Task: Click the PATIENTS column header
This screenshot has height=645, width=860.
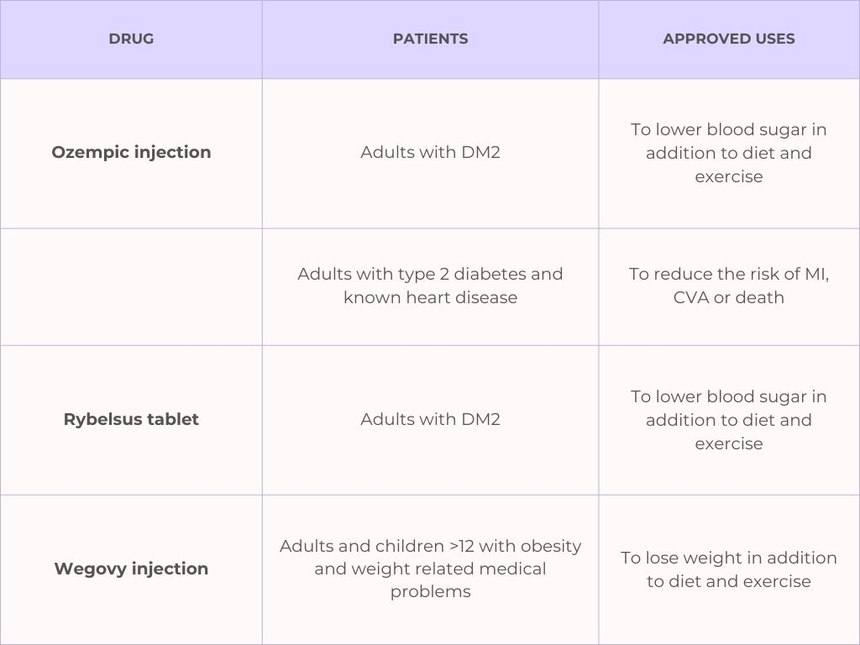Action: pos(430,39)
